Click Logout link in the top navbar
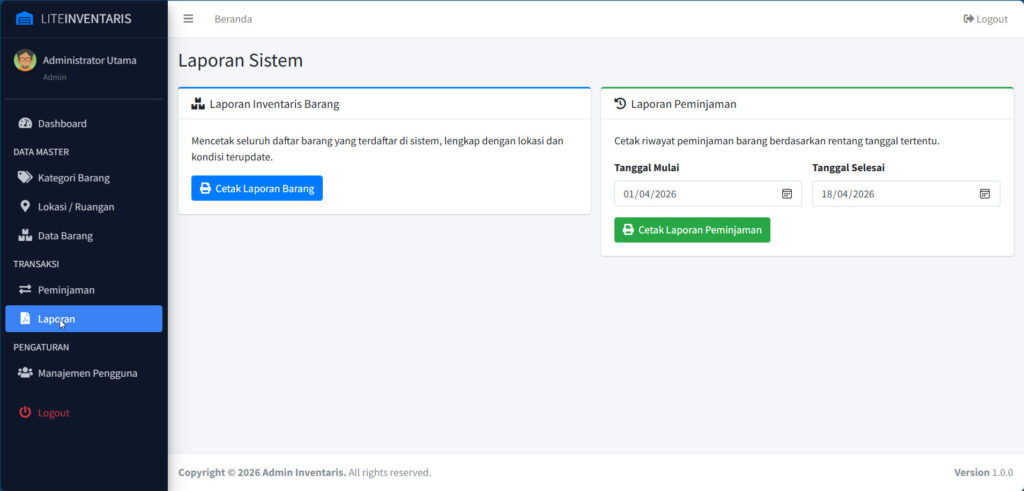The width and height of the screenshot is (1024, 491). point(985,19)
